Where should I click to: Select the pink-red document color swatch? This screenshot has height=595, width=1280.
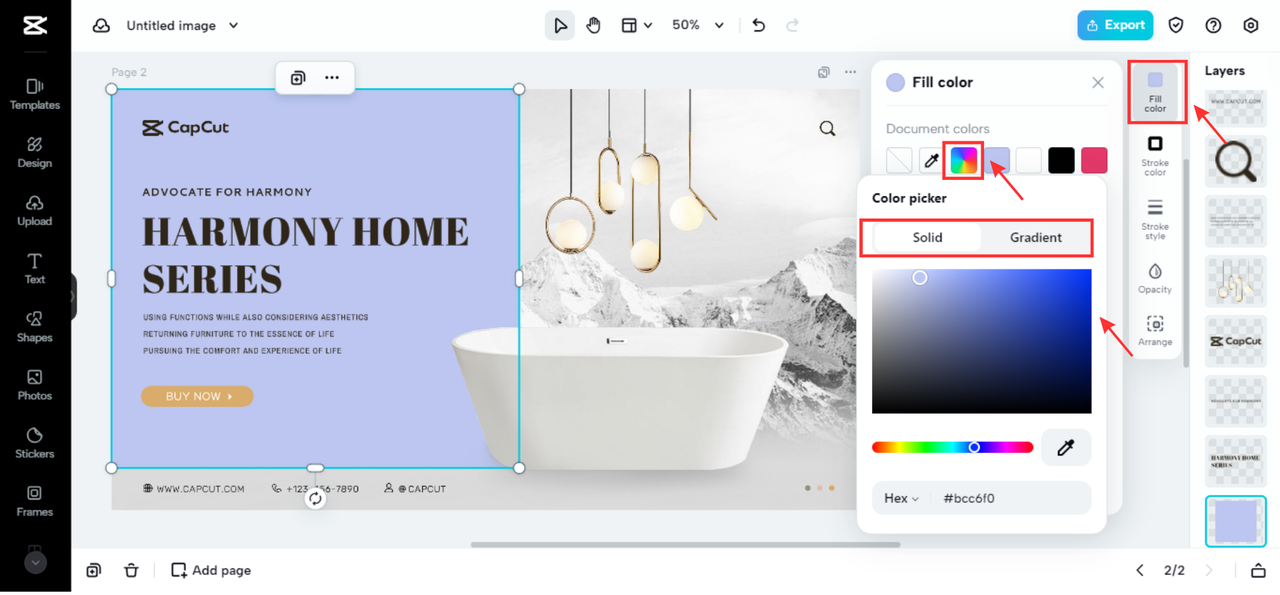click(1095, 160)
